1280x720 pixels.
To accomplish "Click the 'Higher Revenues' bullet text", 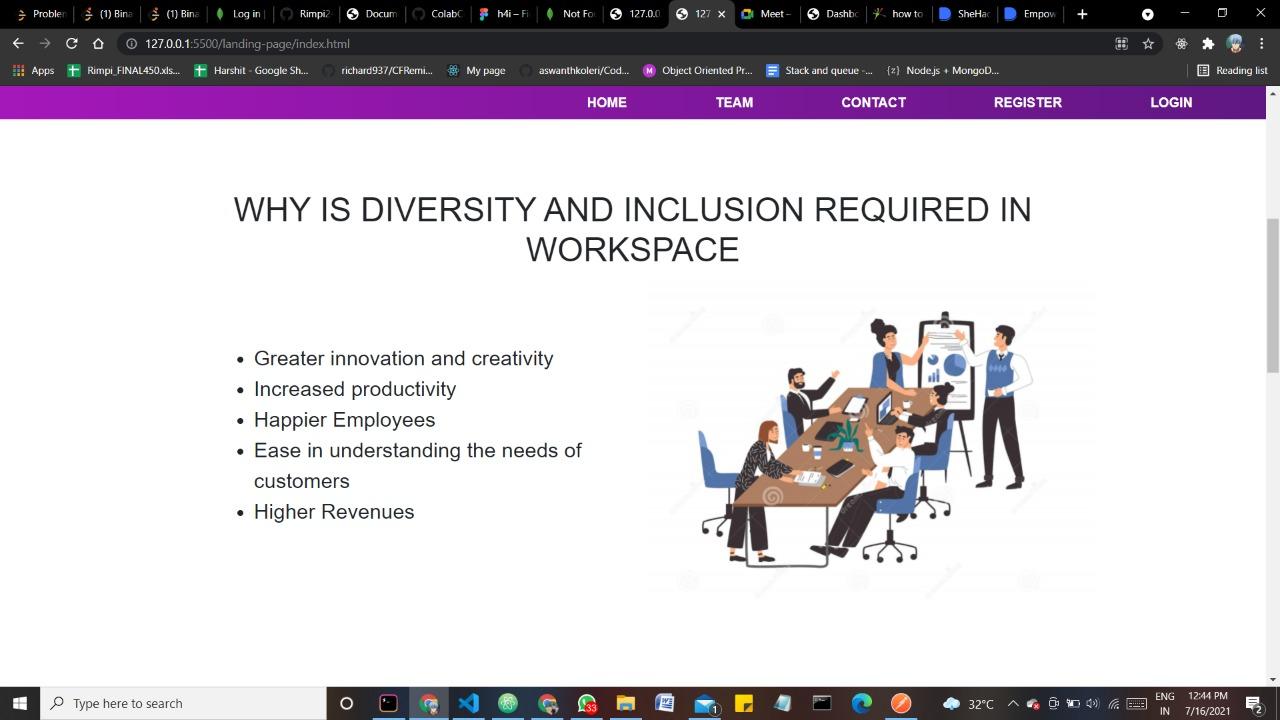I will pos(334,512).
